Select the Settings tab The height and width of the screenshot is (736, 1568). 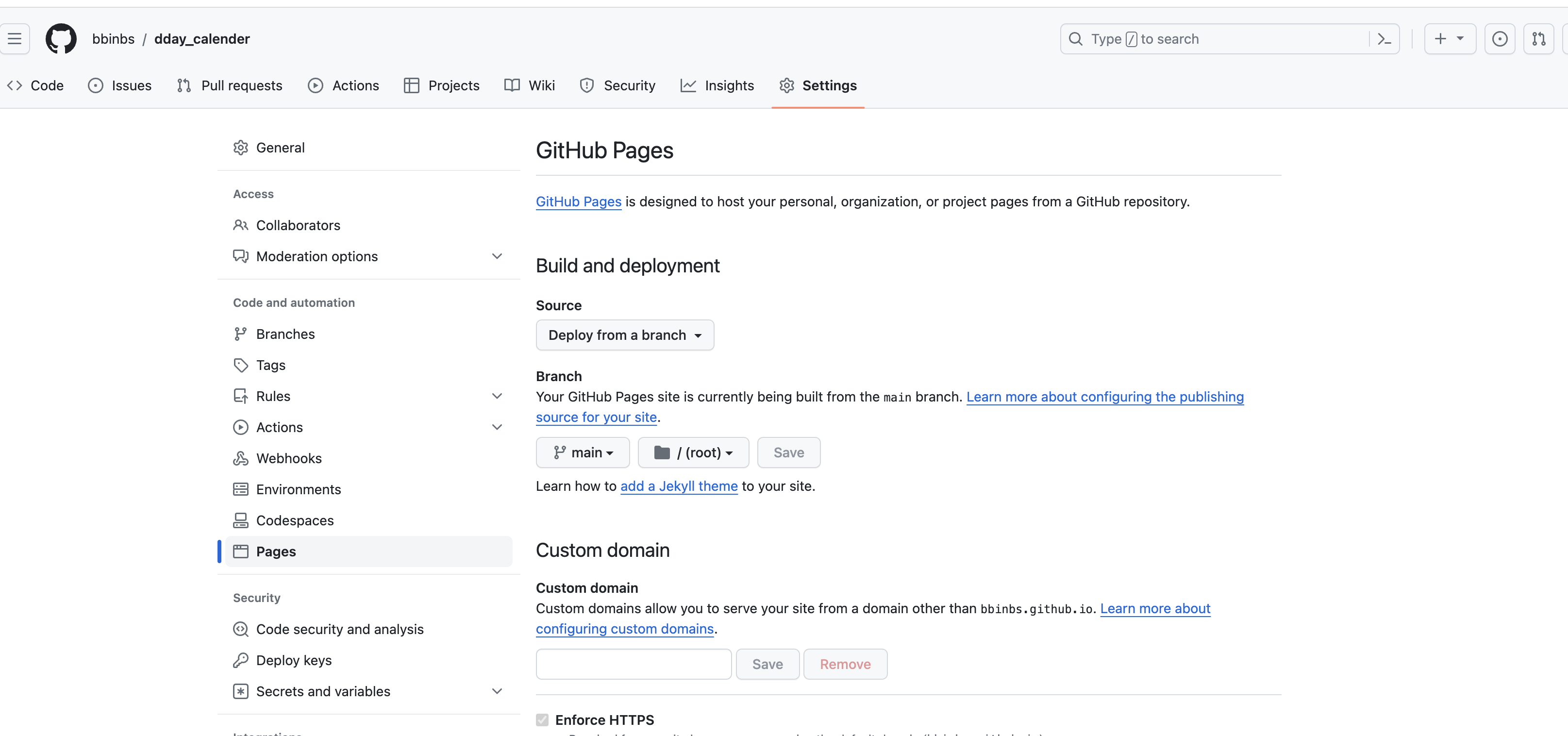click(817, 86)
